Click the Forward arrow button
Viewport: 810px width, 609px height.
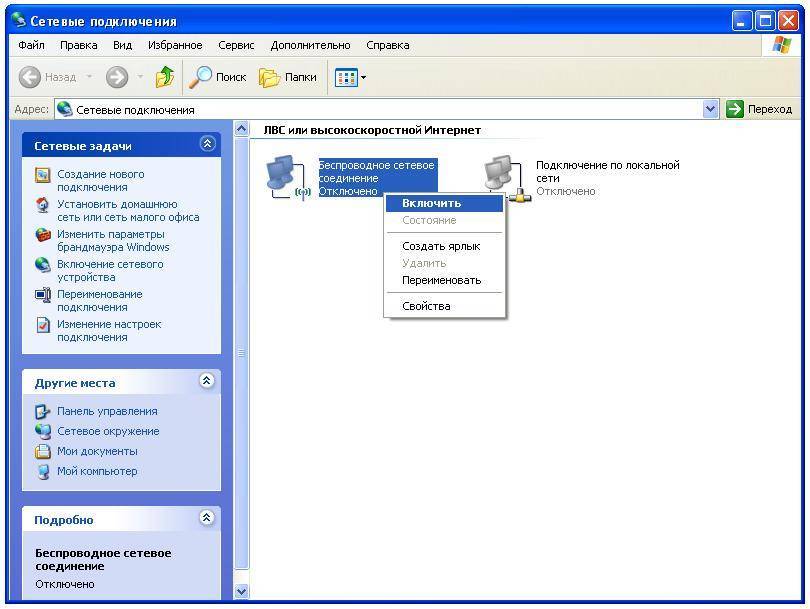117,77
